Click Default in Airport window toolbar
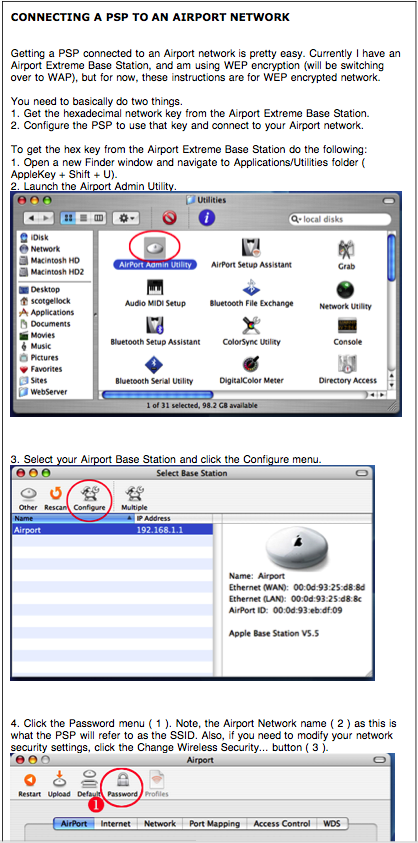418x843 pixels. tap(89, 784)
